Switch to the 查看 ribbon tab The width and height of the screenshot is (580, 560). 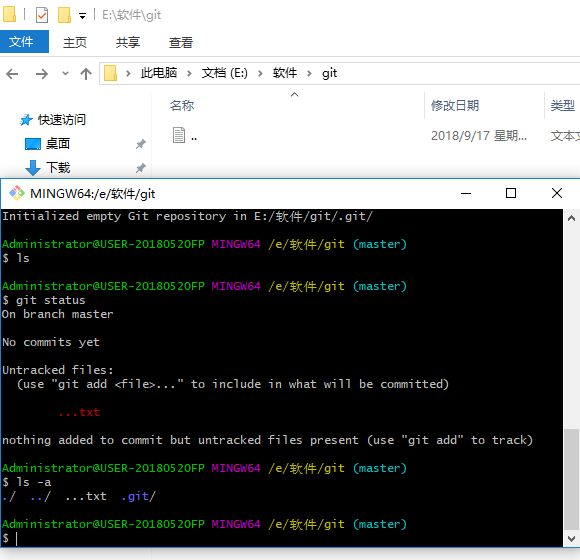click(181, 42)
